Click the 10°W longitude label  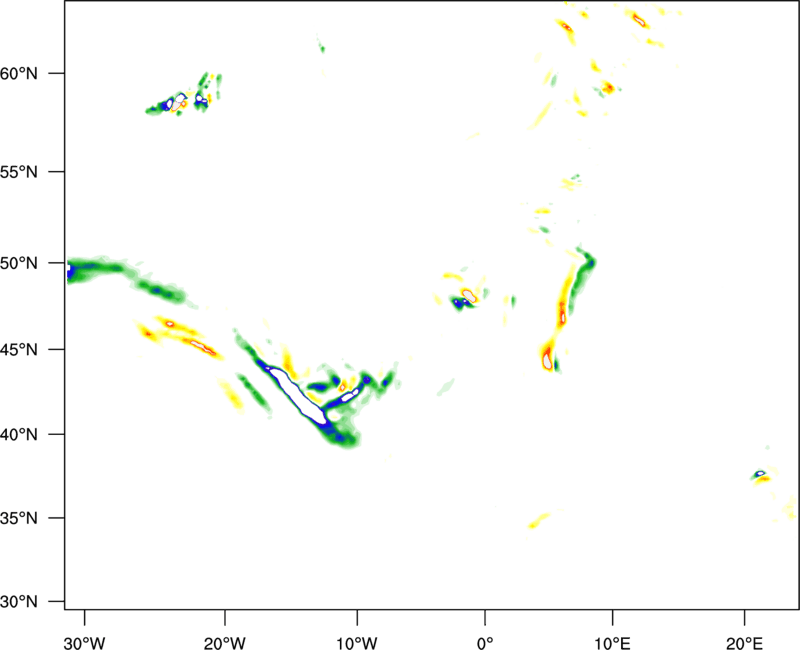[357, 643]
